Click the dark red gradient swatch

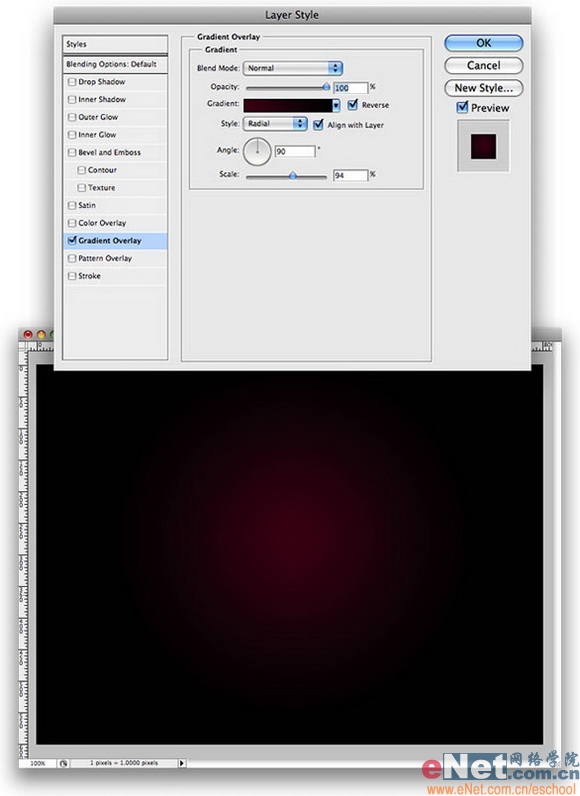click(288, 105)
